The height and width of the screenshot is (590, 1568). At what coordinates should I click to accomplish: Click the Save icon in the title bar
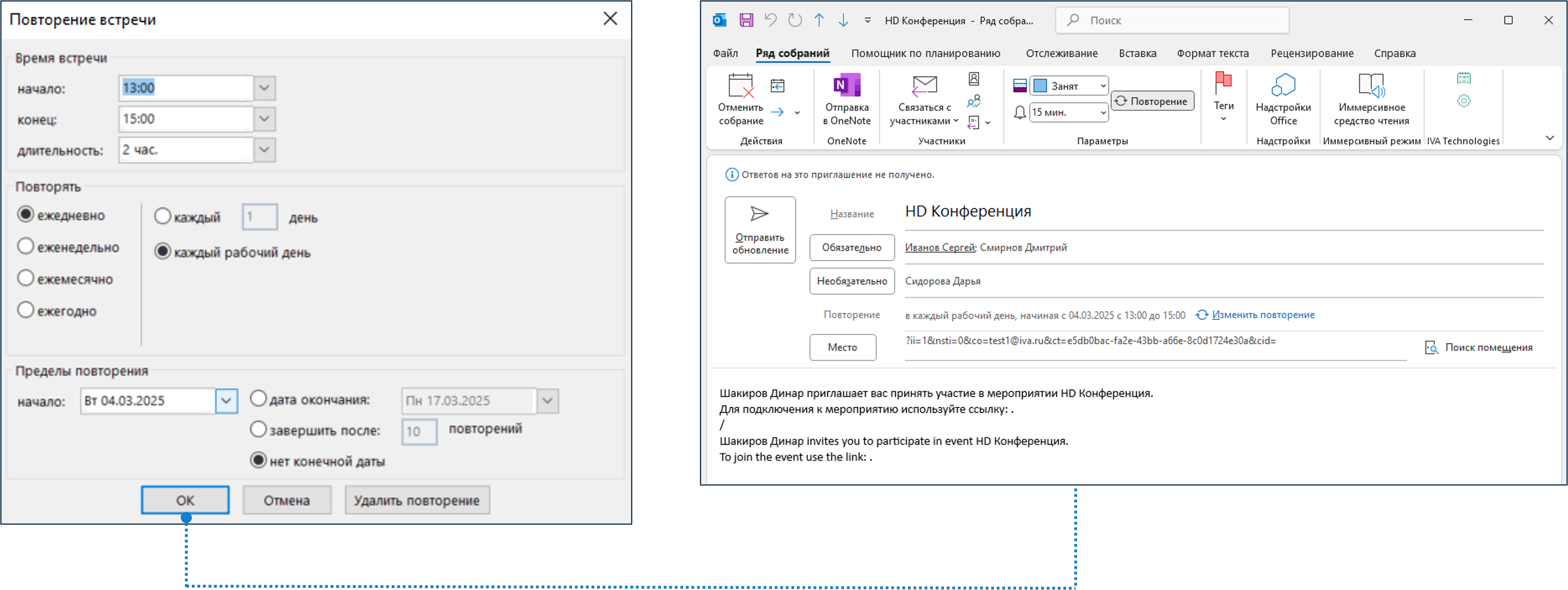click(x=746, y=20)
